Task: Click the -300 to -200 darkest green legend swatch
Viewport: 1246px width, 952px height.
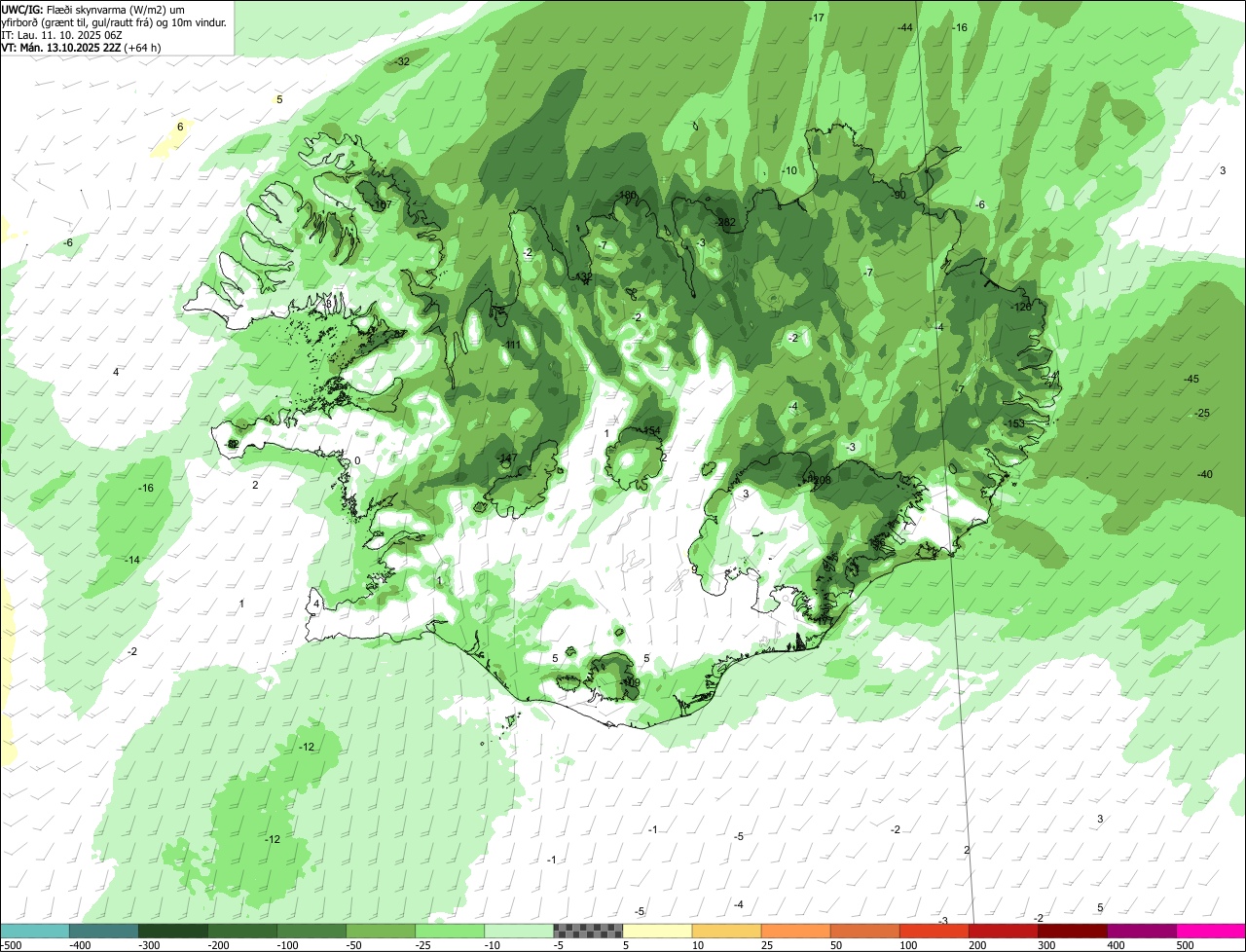Action: [173, 931]
